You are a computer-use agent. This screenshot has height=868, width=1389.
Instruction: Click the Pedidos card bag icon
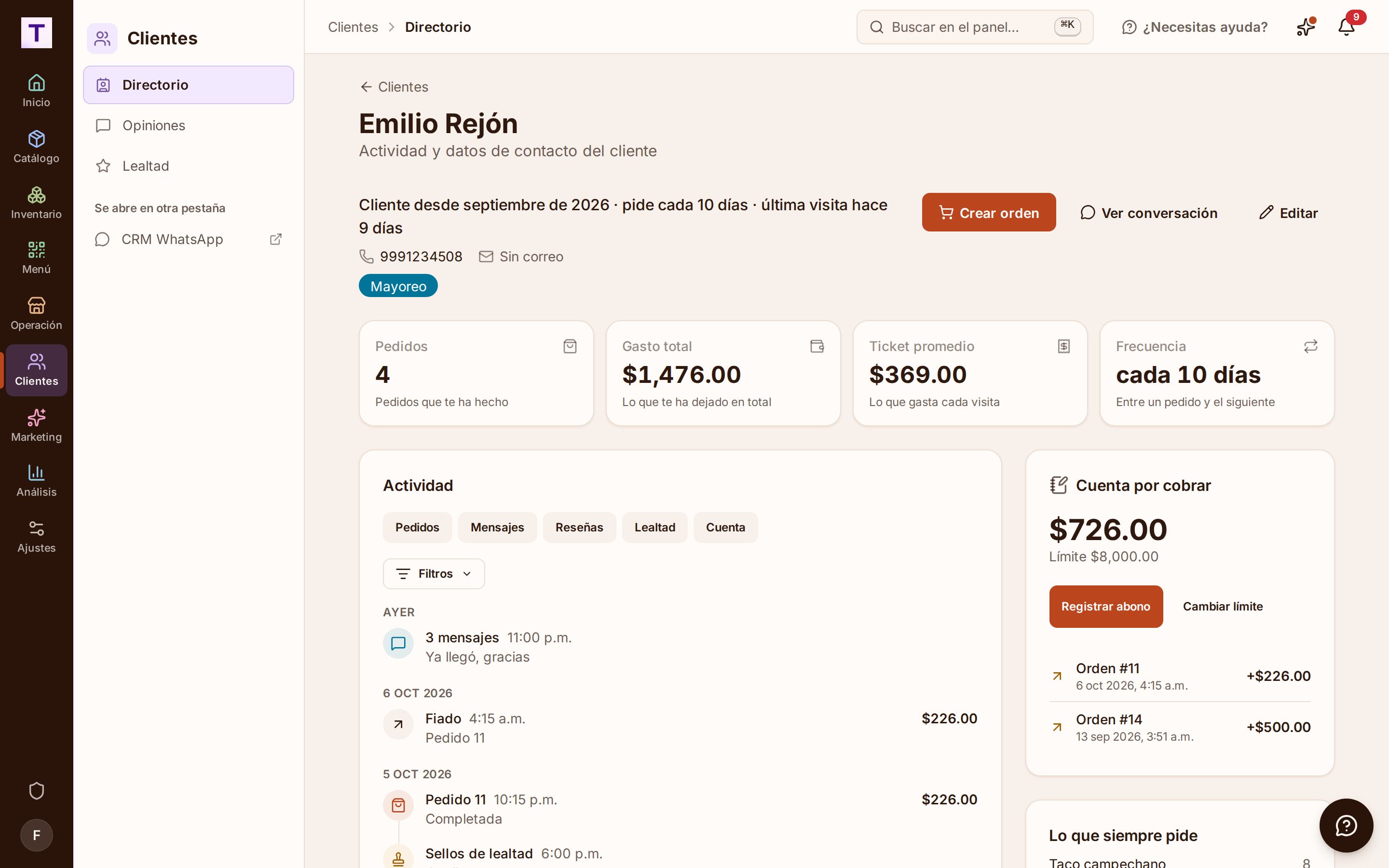[570, 346]
